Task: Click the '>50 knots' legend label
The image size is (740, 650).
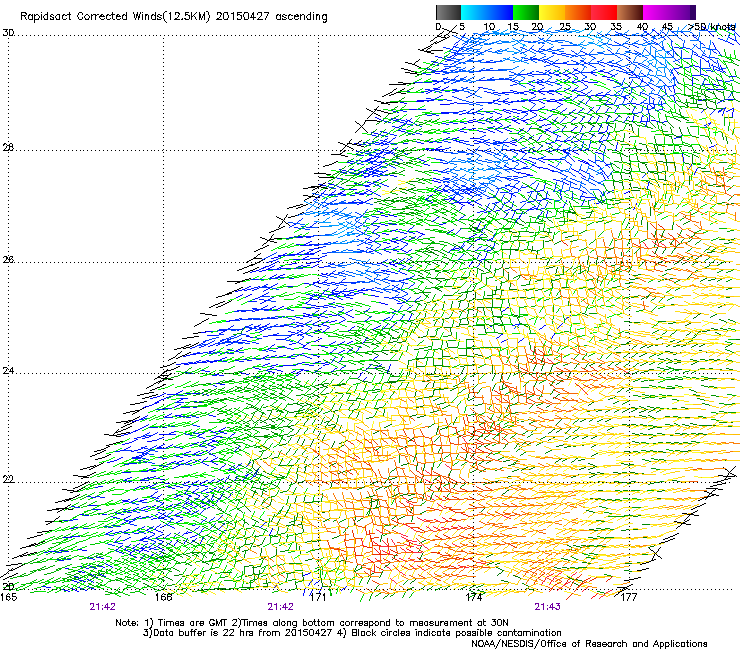Action: 712,27
